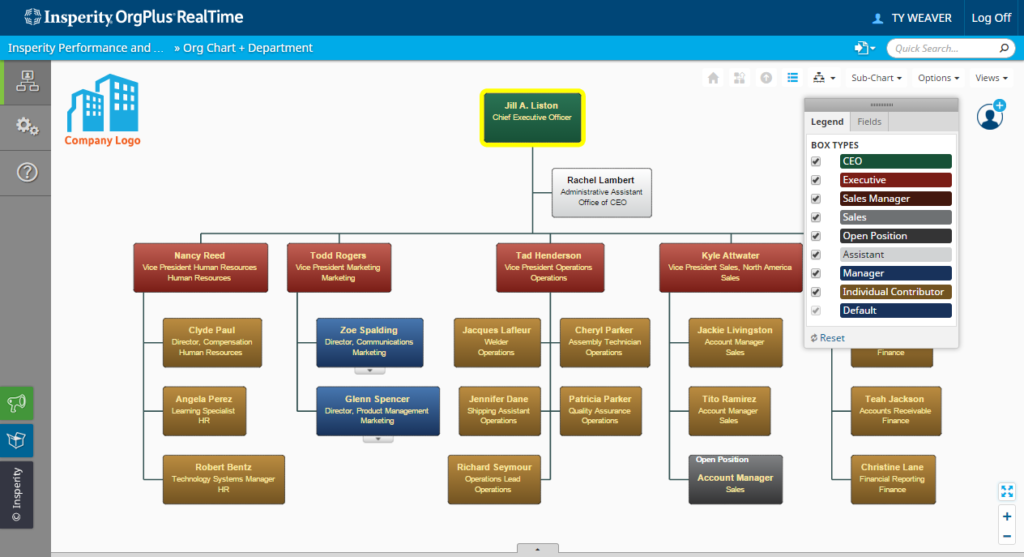Click the search magnifier icon
The width and height of the screenshot is (1024, 557).
pyautogui.click(x=1004, y=48)
